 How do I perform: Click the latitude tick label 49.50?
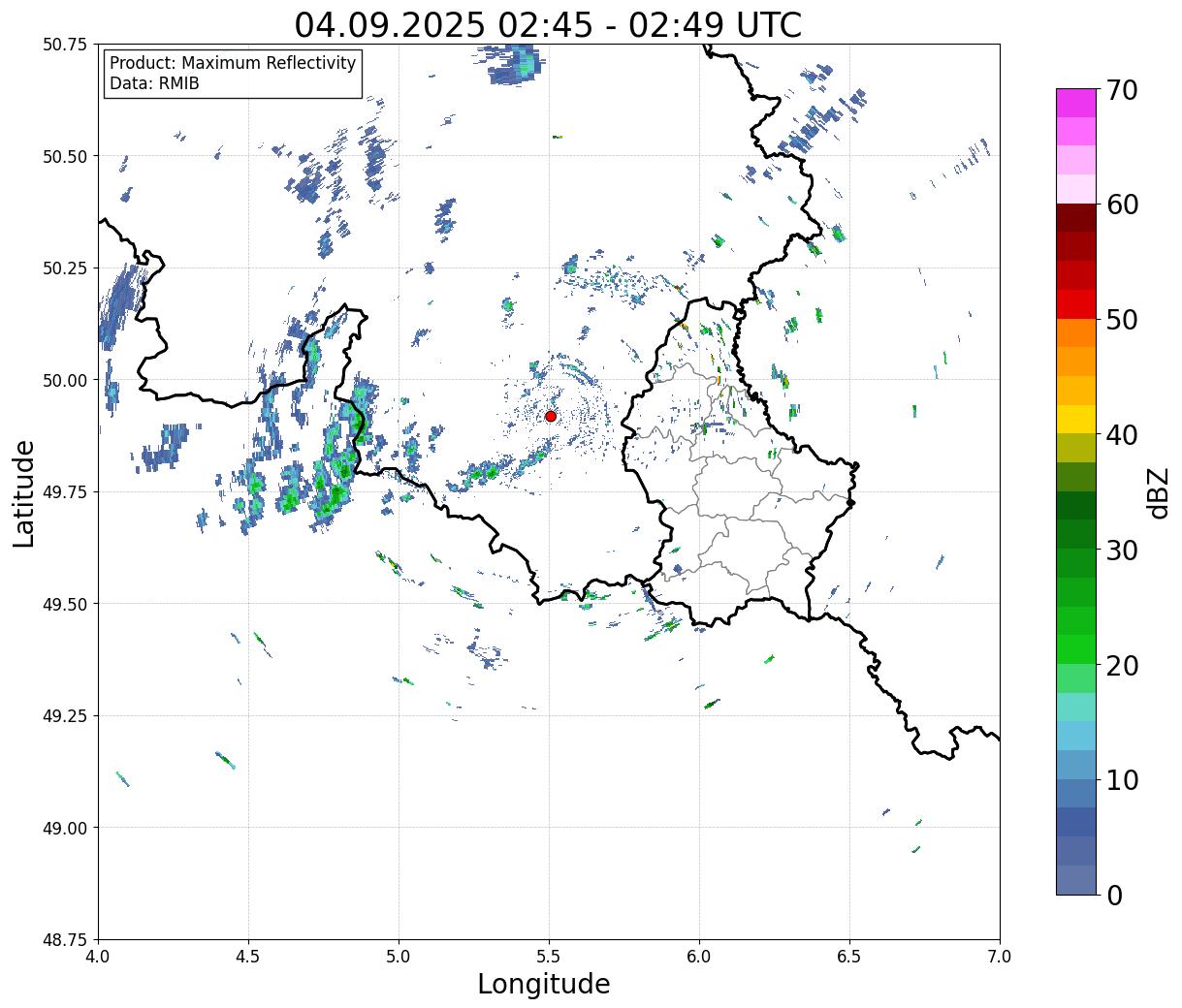(x=66, y=604)
